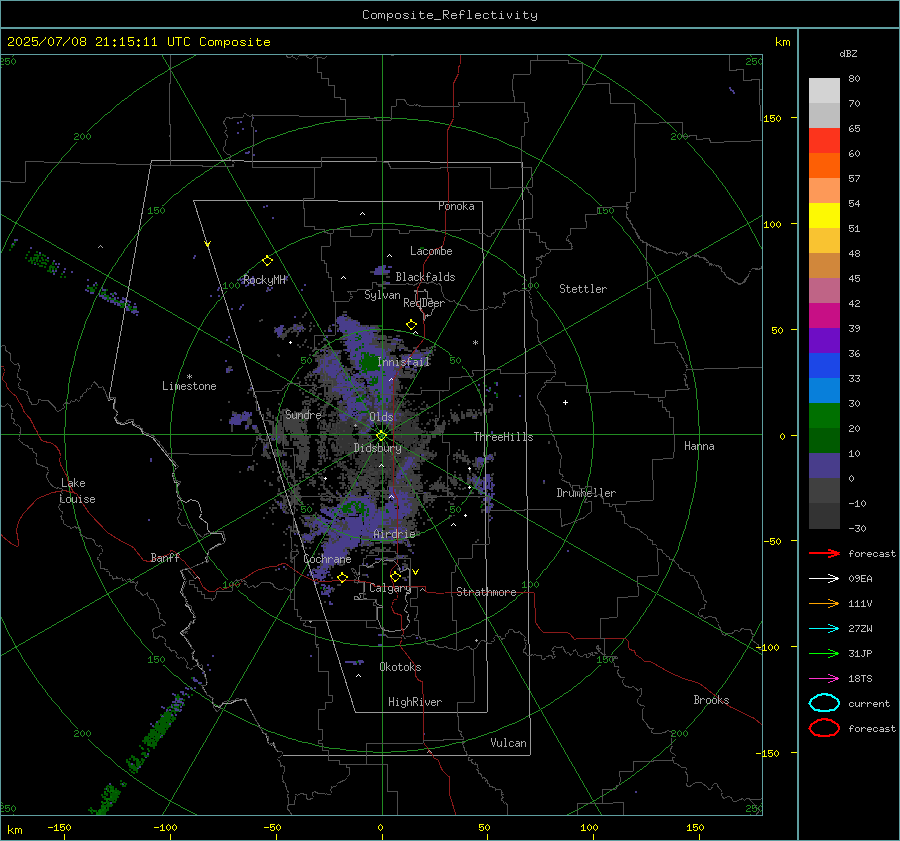Click the 'current' legend label
Viewport: 900px width, 841px height.
[x=869, y=704]
